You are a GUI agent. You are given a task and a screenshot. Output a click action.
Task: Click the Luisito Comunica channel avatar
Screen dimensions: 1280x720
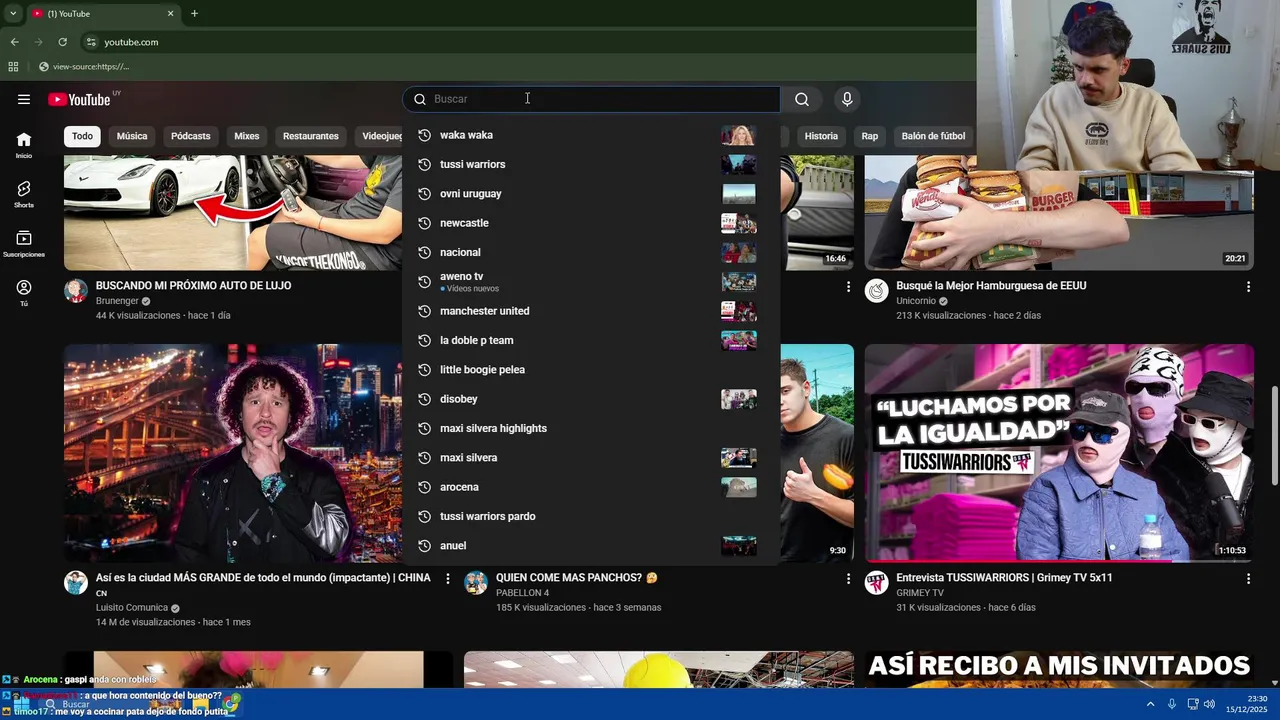(x=76, y=583)
